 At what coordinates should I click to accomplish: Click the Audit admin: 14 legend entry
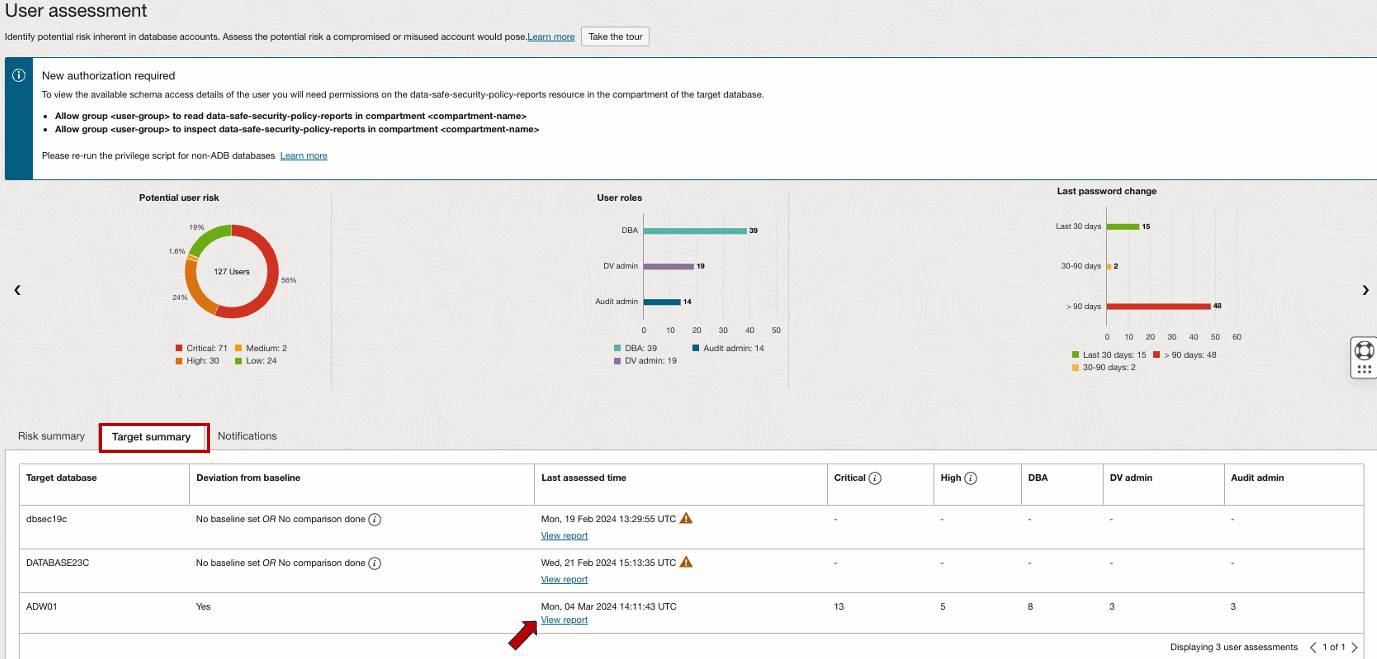(728, 348)
